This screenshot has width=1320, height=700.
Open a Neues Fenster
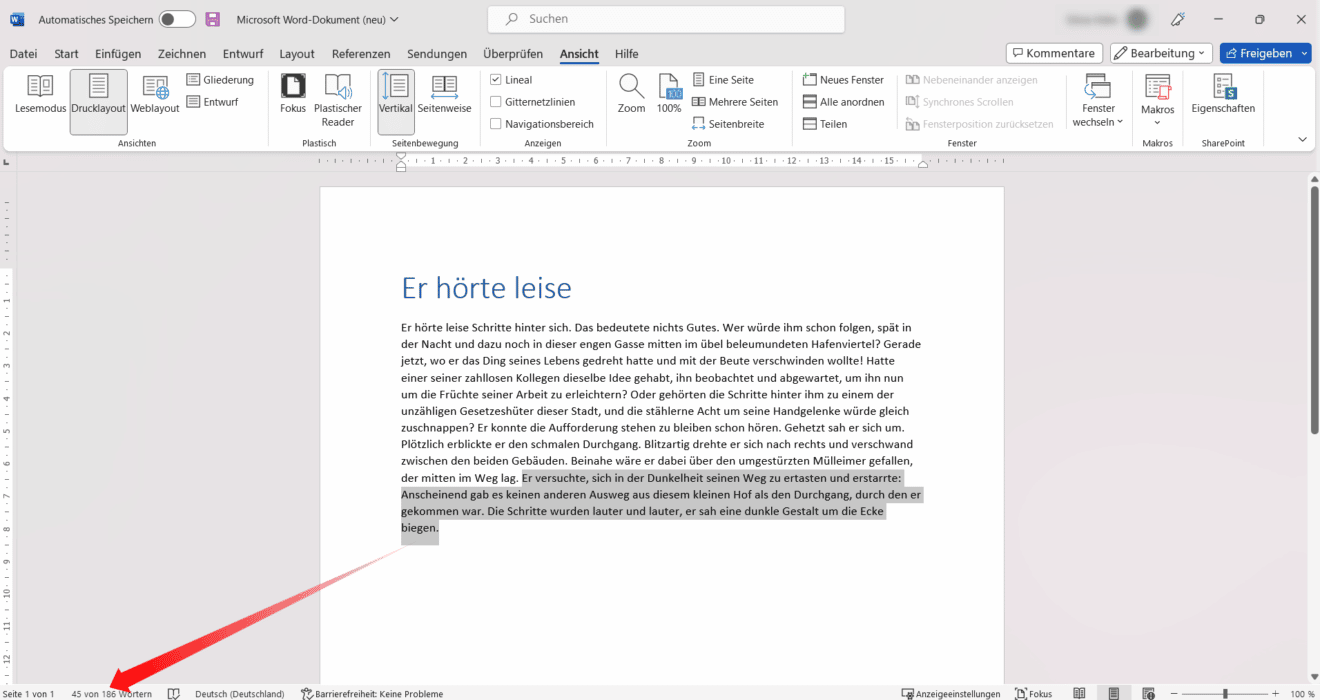[x=843, y=79]
